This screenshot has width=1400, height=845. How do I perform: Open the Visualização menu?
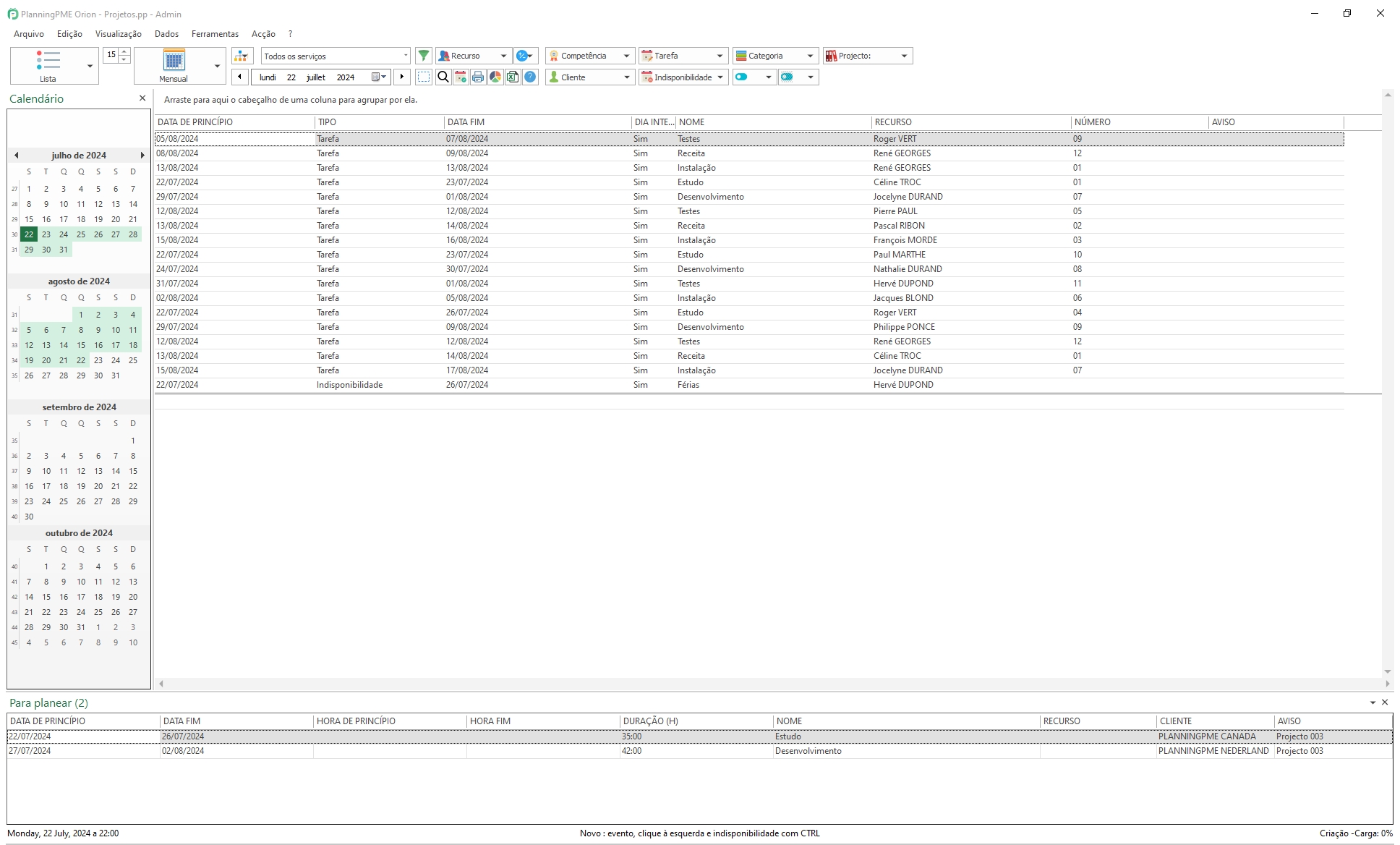(x=118, y=34)
